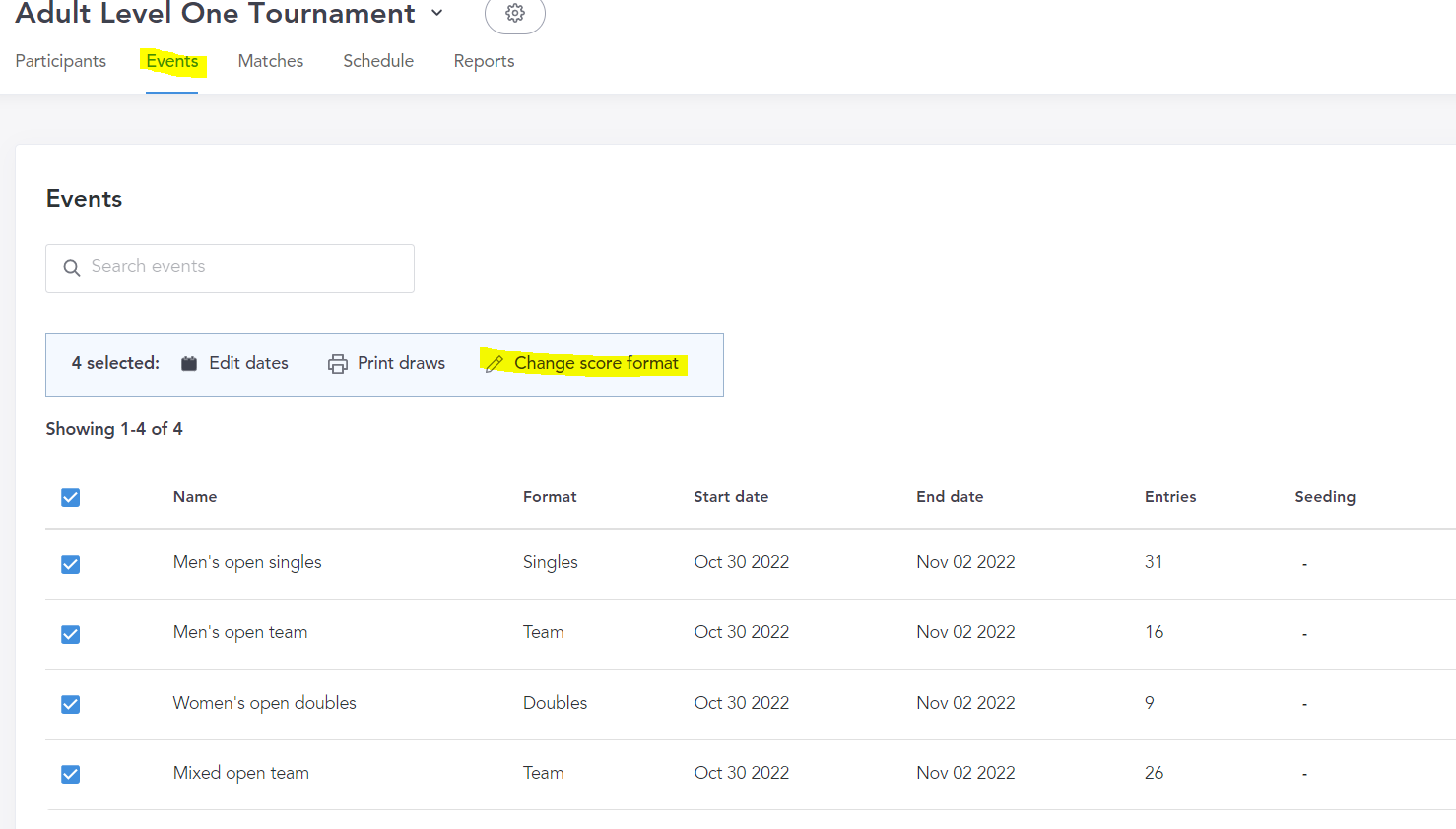Click the printer icon for Print draws
The image size is (1456, 829).
(338, 364)
